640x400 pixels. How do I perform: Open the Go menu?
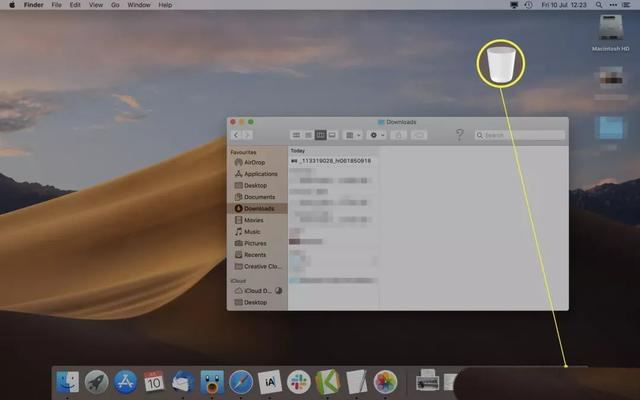115,5
